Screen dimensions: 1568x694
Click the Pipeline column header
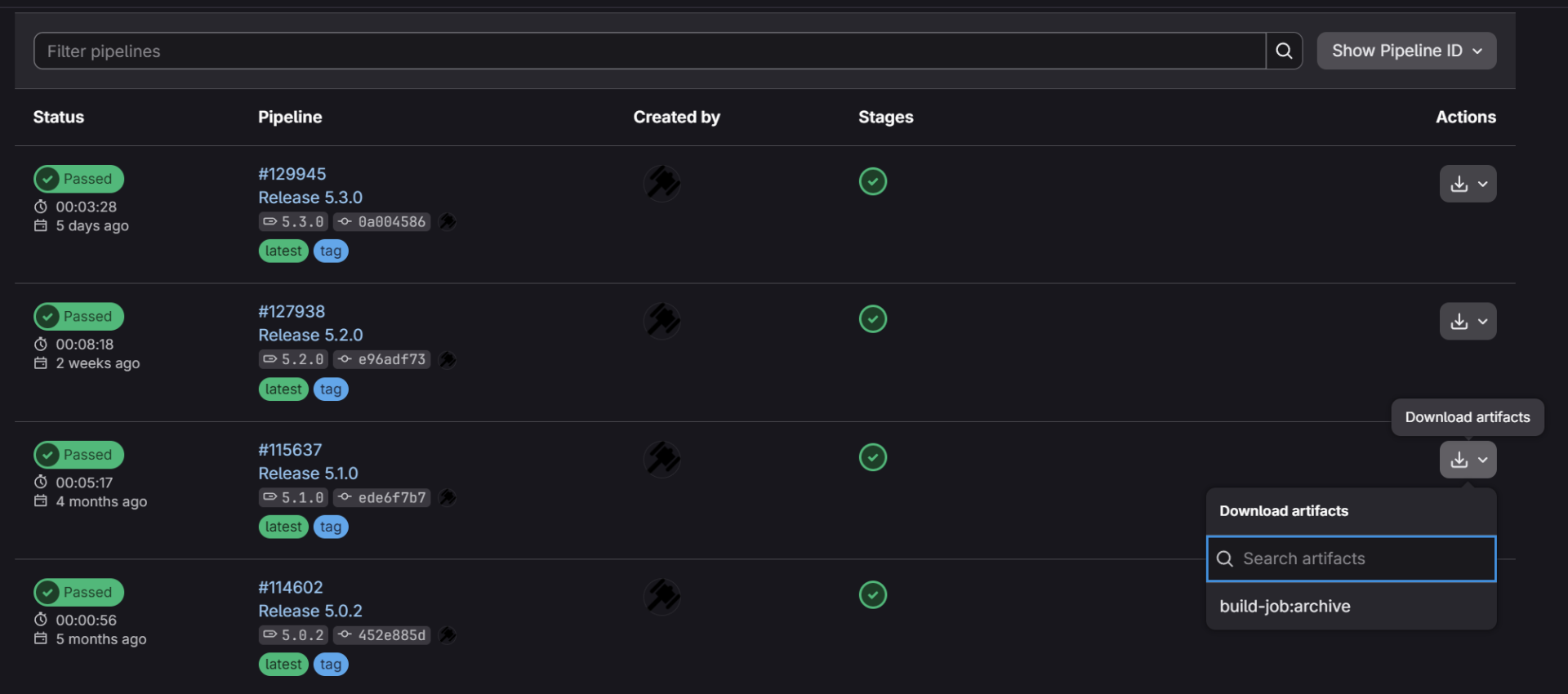pos(290,117)
